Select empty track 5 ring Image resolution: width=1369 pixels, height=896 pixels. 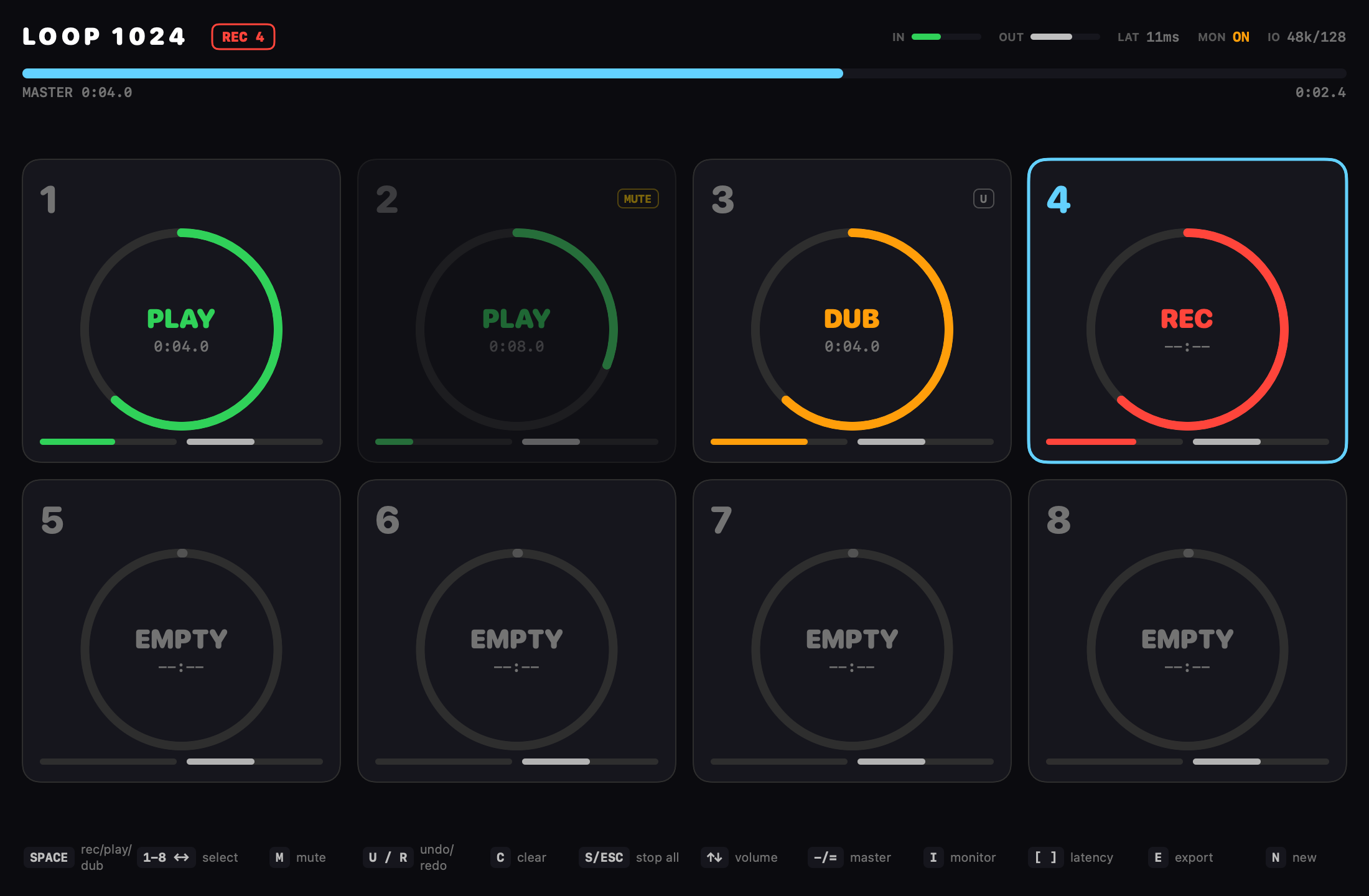181,649
